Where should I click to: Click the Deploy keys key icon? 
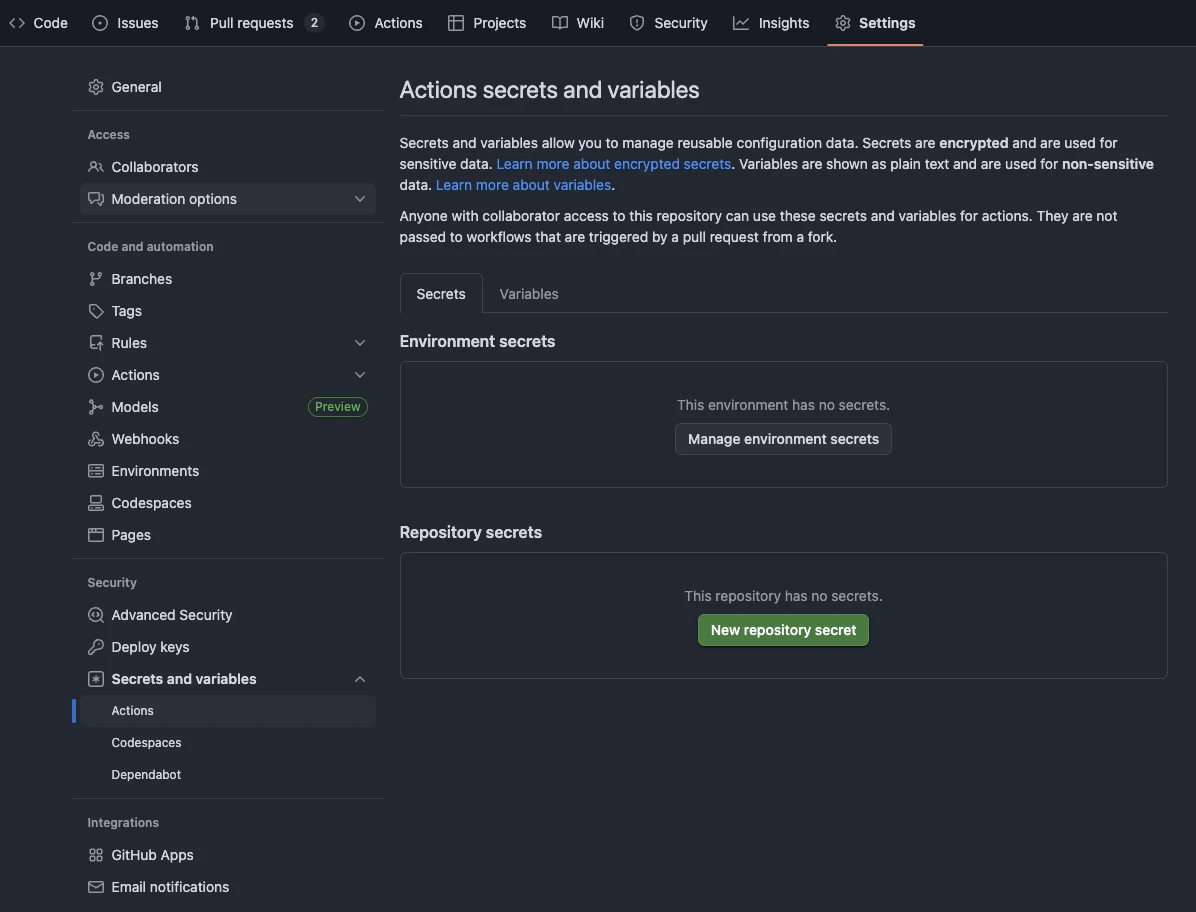pyautogui.click(x=95, y=647)
